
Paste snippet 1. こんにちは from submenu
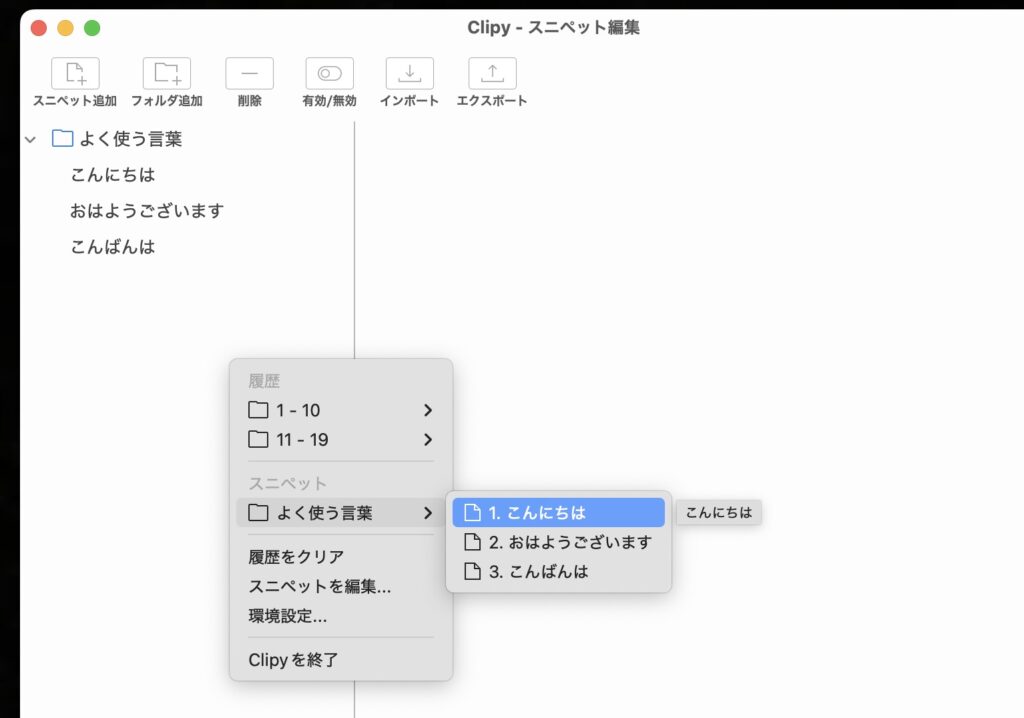pyautogui.click(x=558, y=513)
